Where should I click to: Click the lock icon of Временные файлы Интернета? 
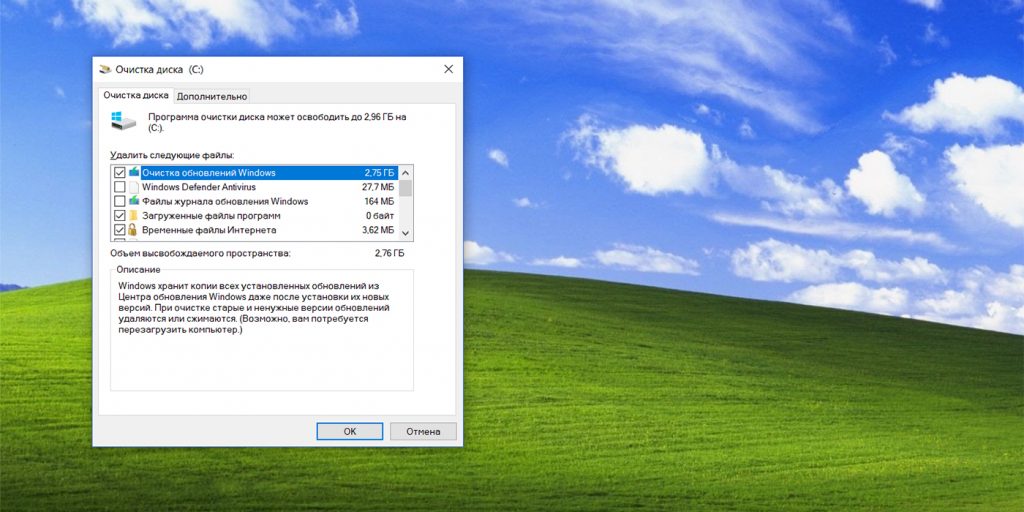(x=133, y=230)
